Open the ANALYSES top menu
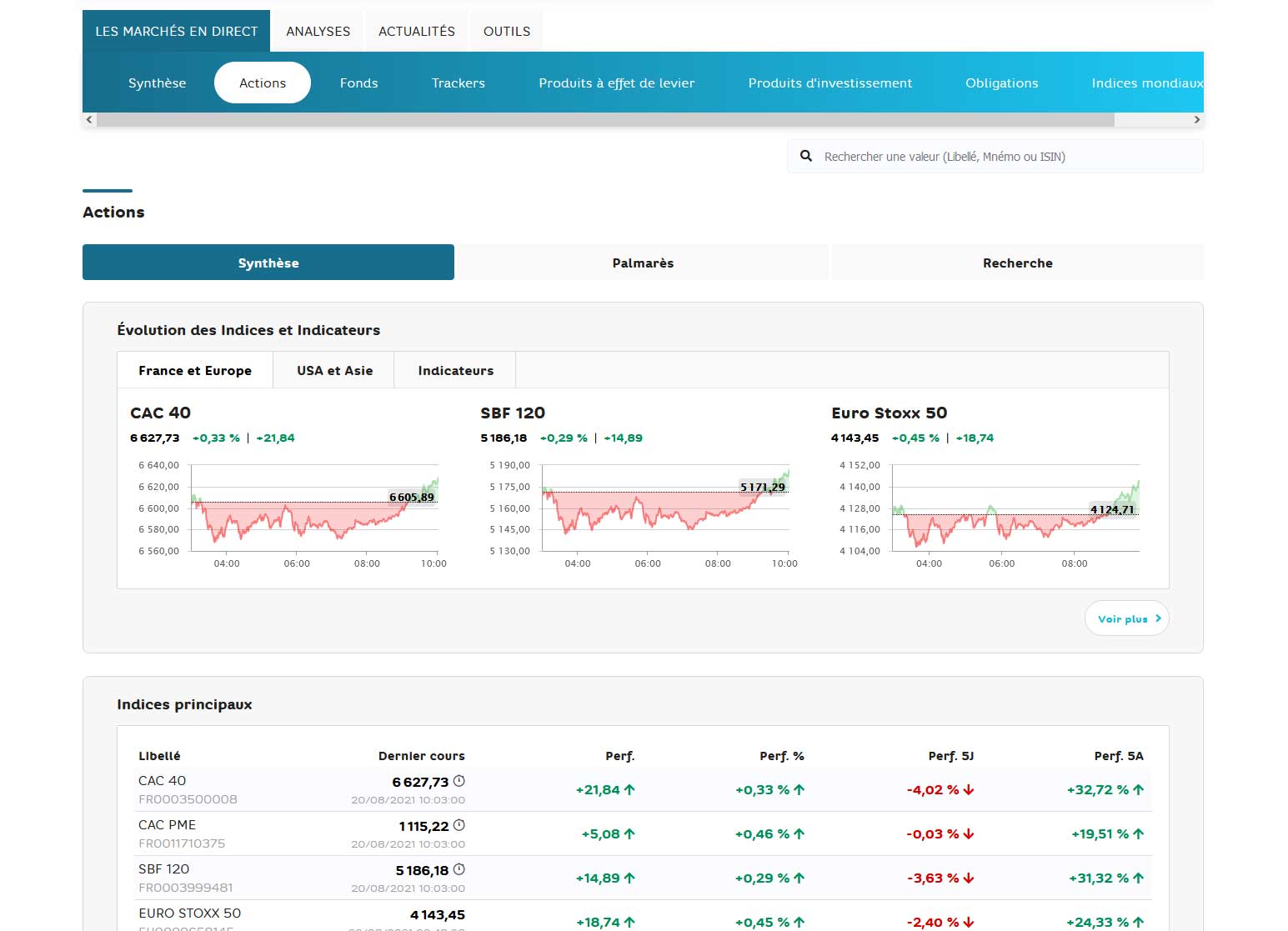This screenshot has width=1288, height=931. pyautogui.click(x=318, y=32)
